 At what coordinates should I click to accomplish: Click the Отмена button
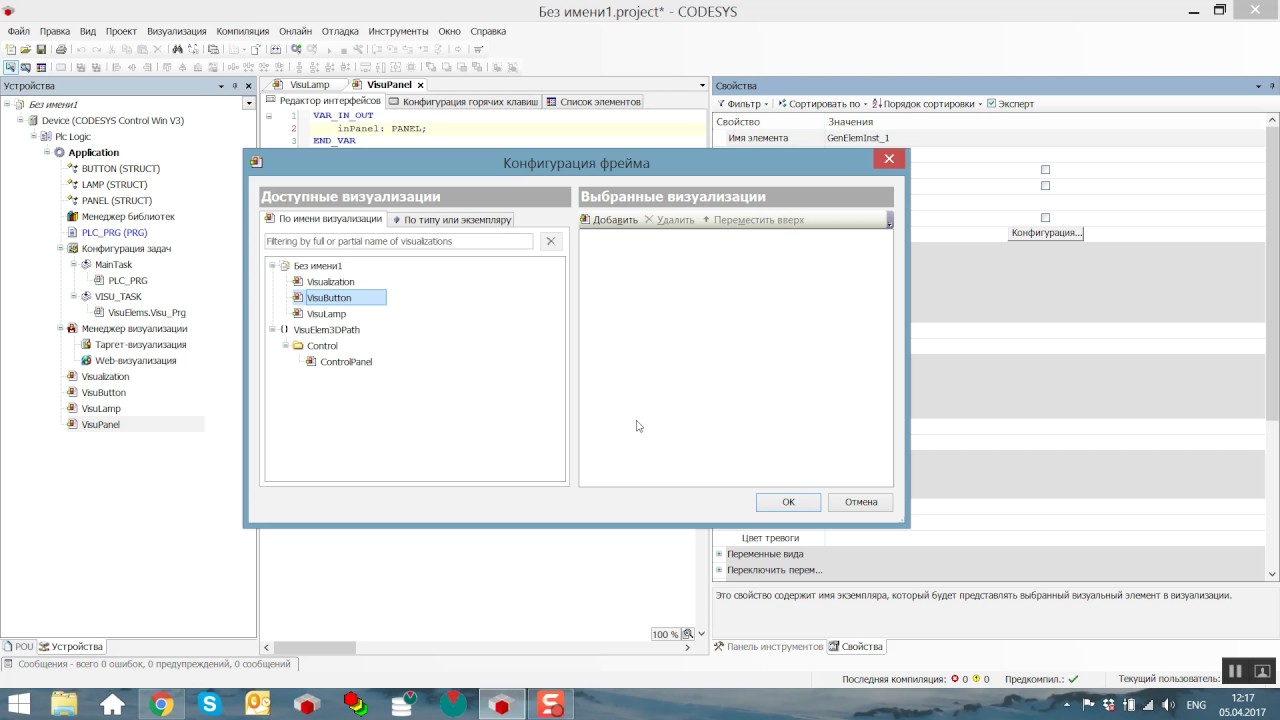pos(861,502)
